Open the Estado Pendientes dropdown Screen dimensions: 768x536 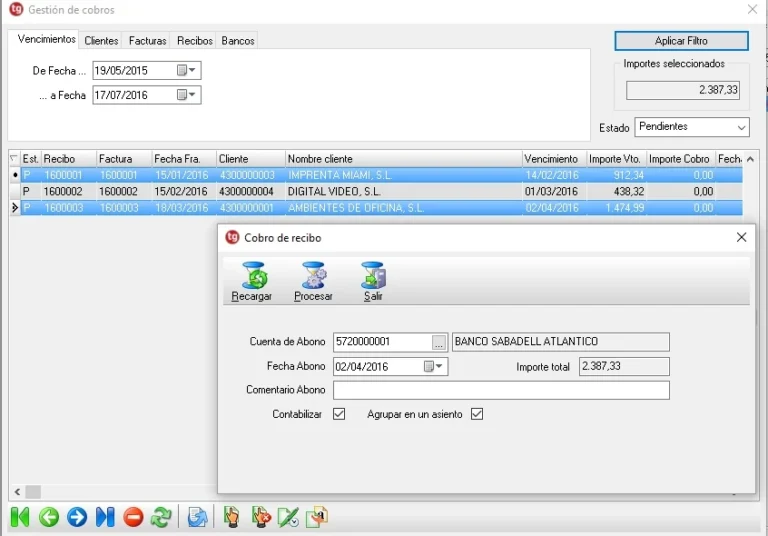point(741,127)
